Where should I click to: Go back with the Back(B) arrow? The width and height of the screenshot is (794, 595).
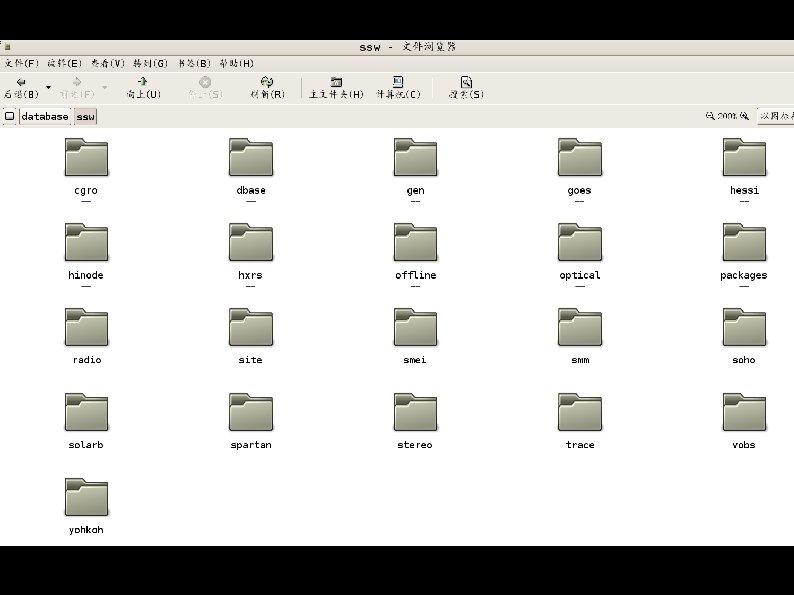21,88
